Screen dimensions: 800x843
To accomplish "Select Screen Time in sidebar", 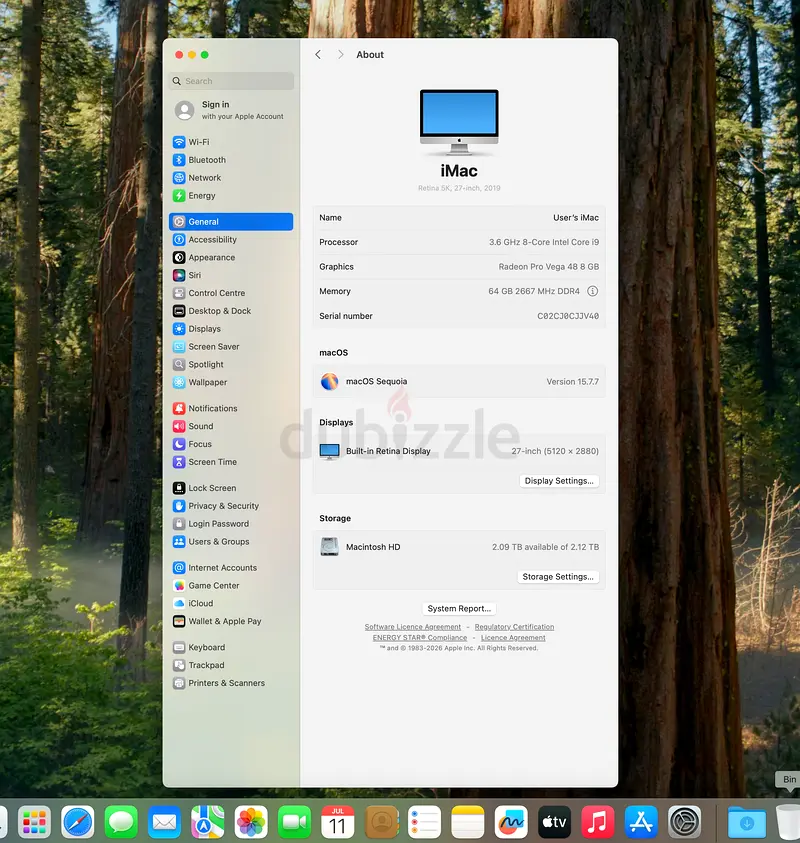I will click(231, 462).
